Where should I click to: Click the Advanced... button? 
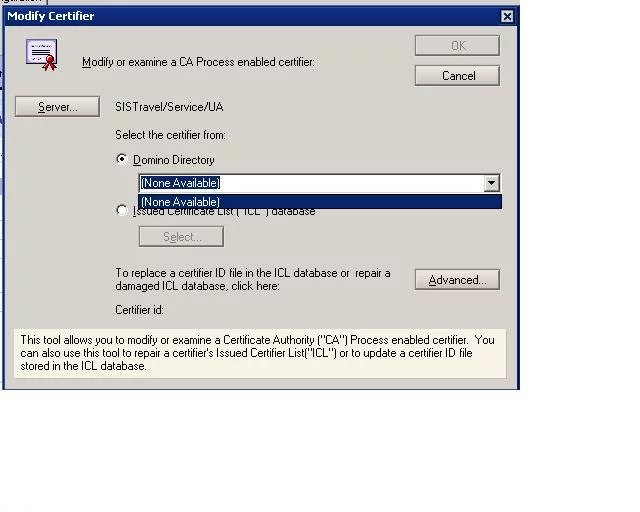tap(457, 280)
